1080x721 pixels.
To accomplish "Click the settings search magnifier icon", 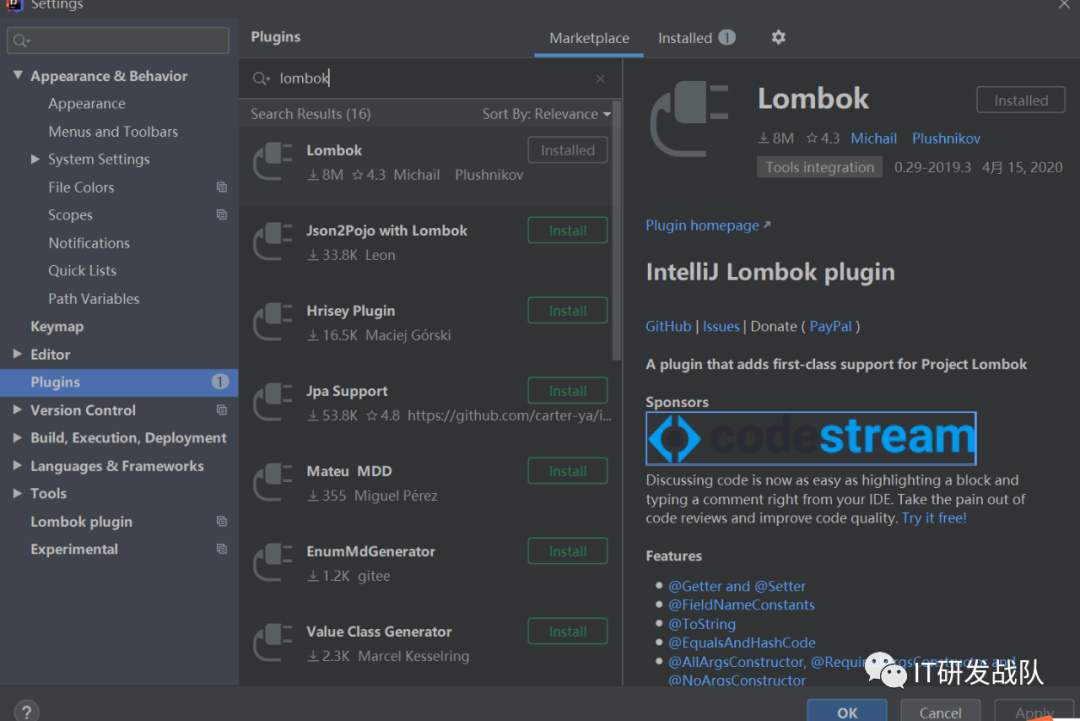I will tap(21, 41).
